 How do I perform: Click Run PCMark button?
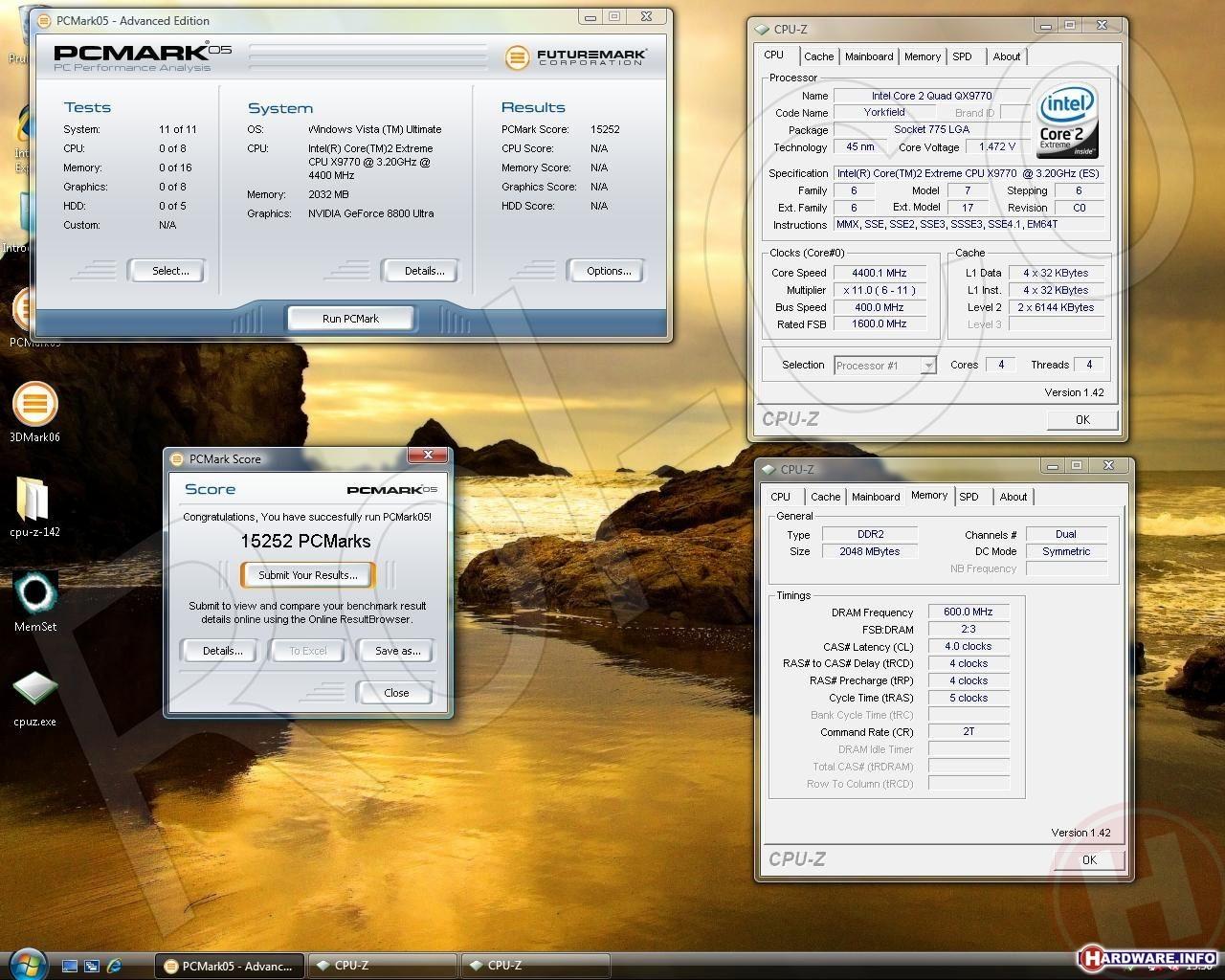click(350, 319)
